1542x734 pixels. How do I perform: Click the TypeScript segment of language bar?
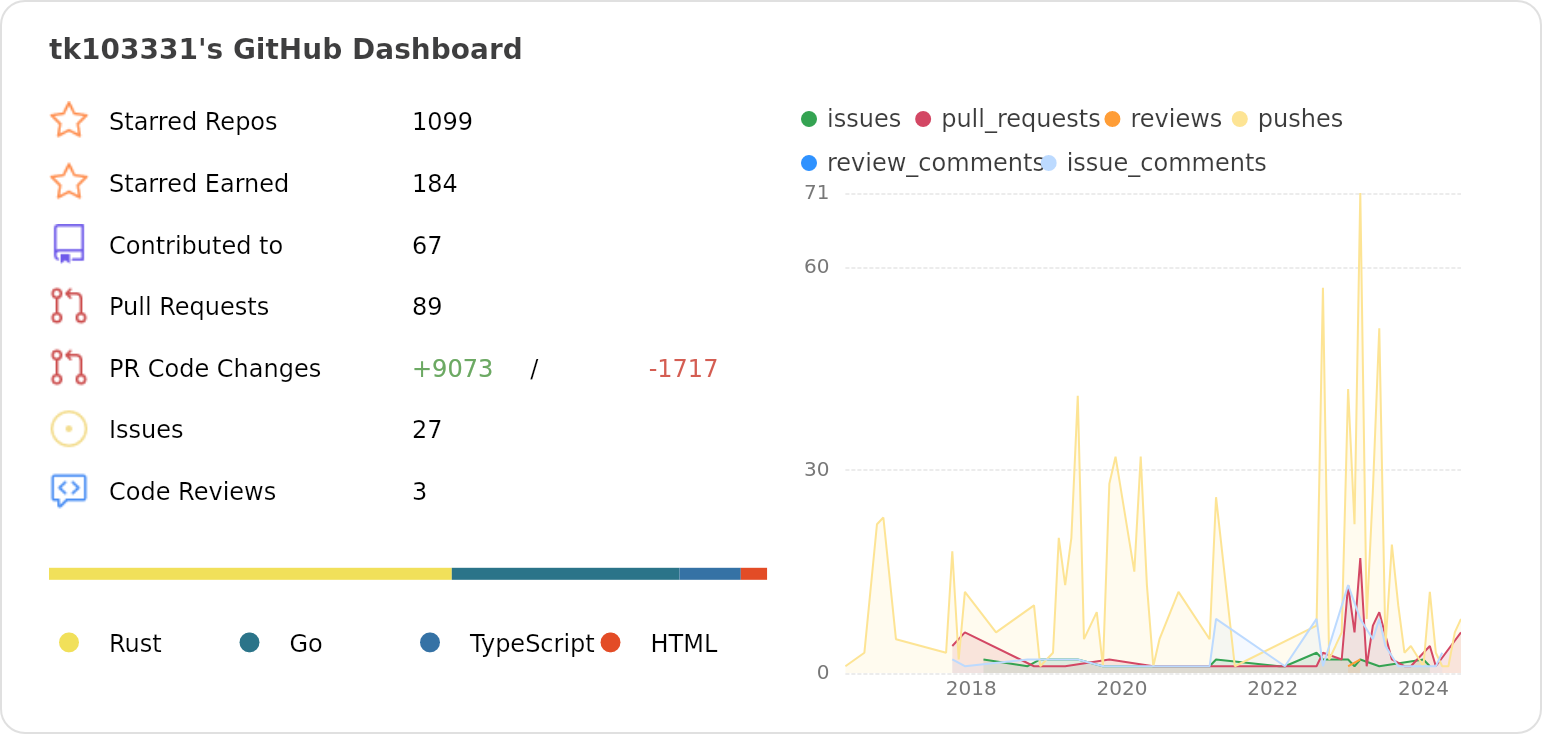[710, 574]
